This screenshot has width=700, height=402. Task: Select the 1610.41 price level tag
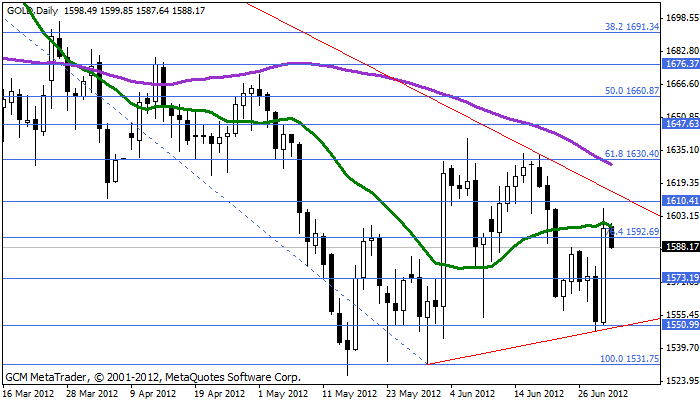coord(680,202)
